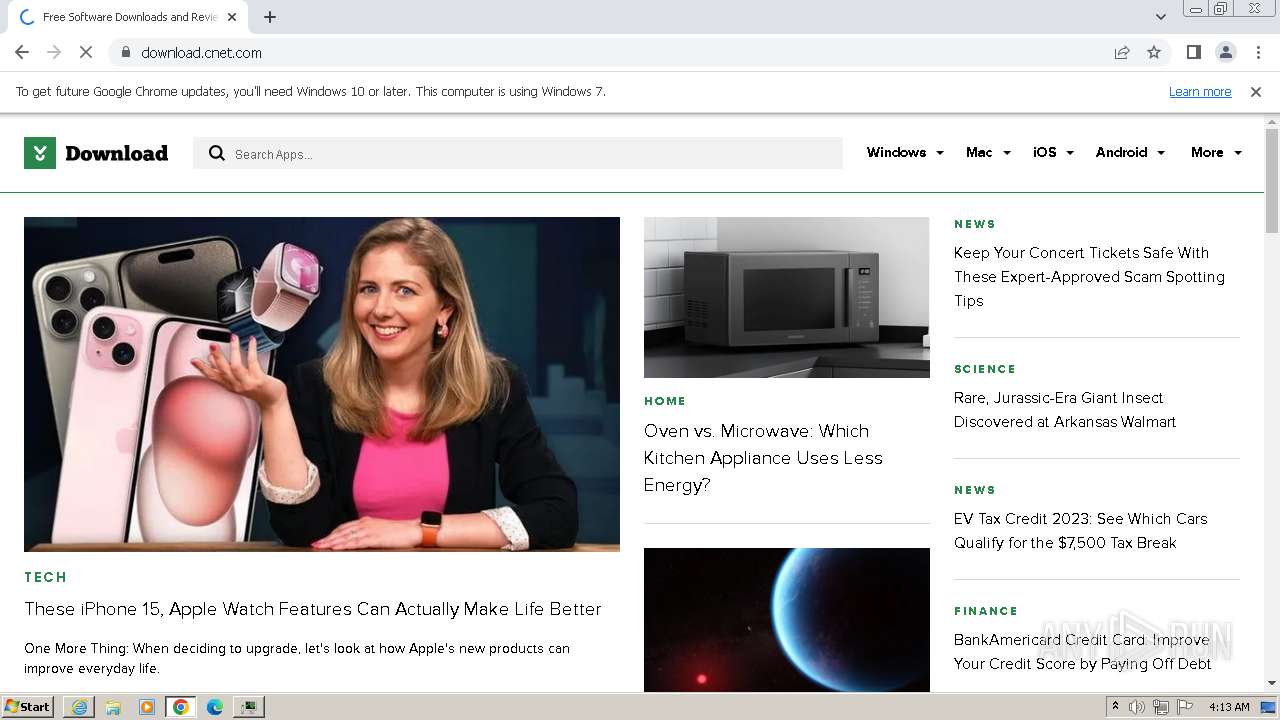
Task: Click the taskbar clock 4:13 AM
Action: coord(1229,707)
